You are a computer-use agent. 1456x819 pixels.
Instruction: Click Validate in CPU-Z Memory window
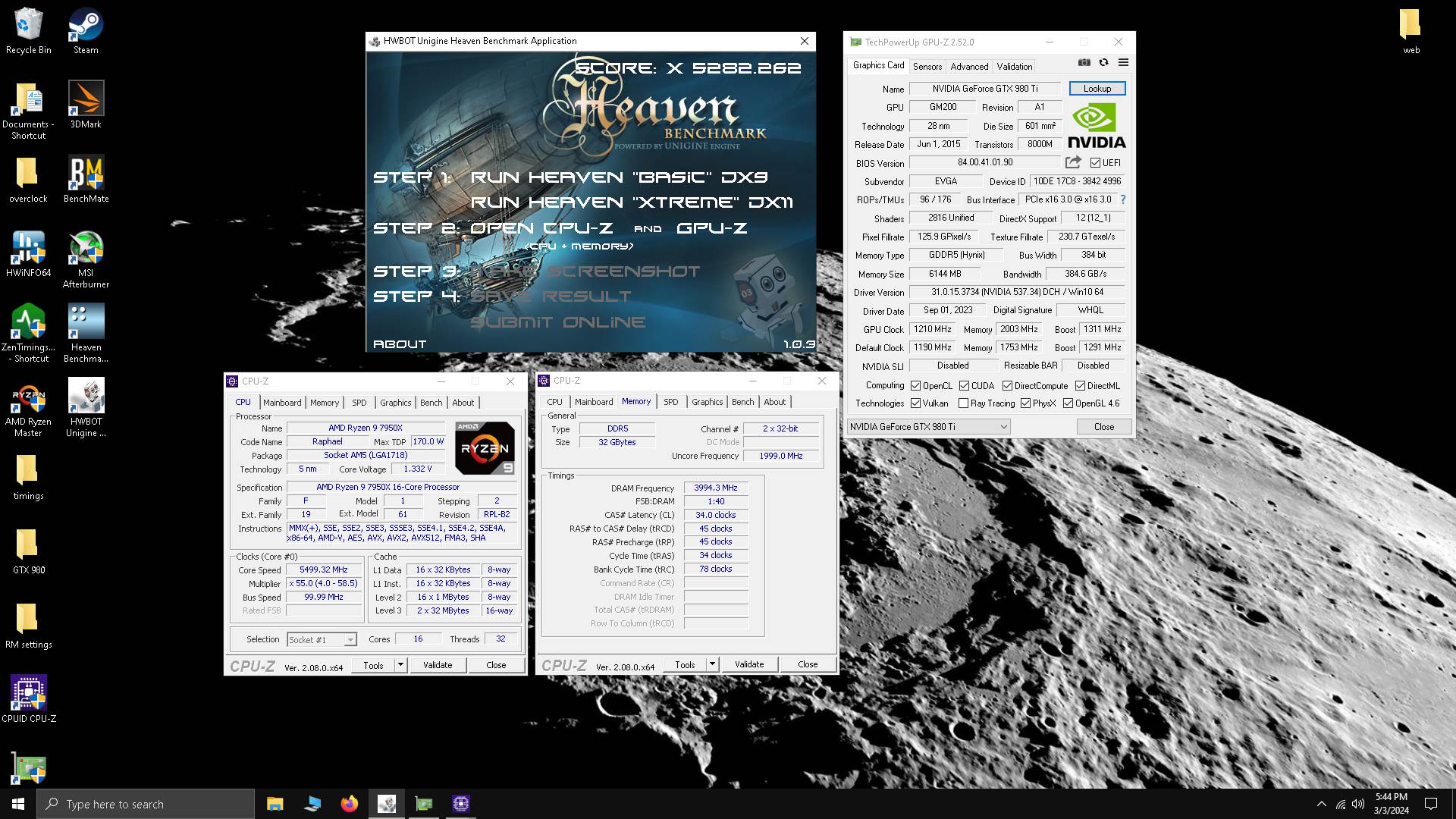pyautogui.click(x=749, y=664)
